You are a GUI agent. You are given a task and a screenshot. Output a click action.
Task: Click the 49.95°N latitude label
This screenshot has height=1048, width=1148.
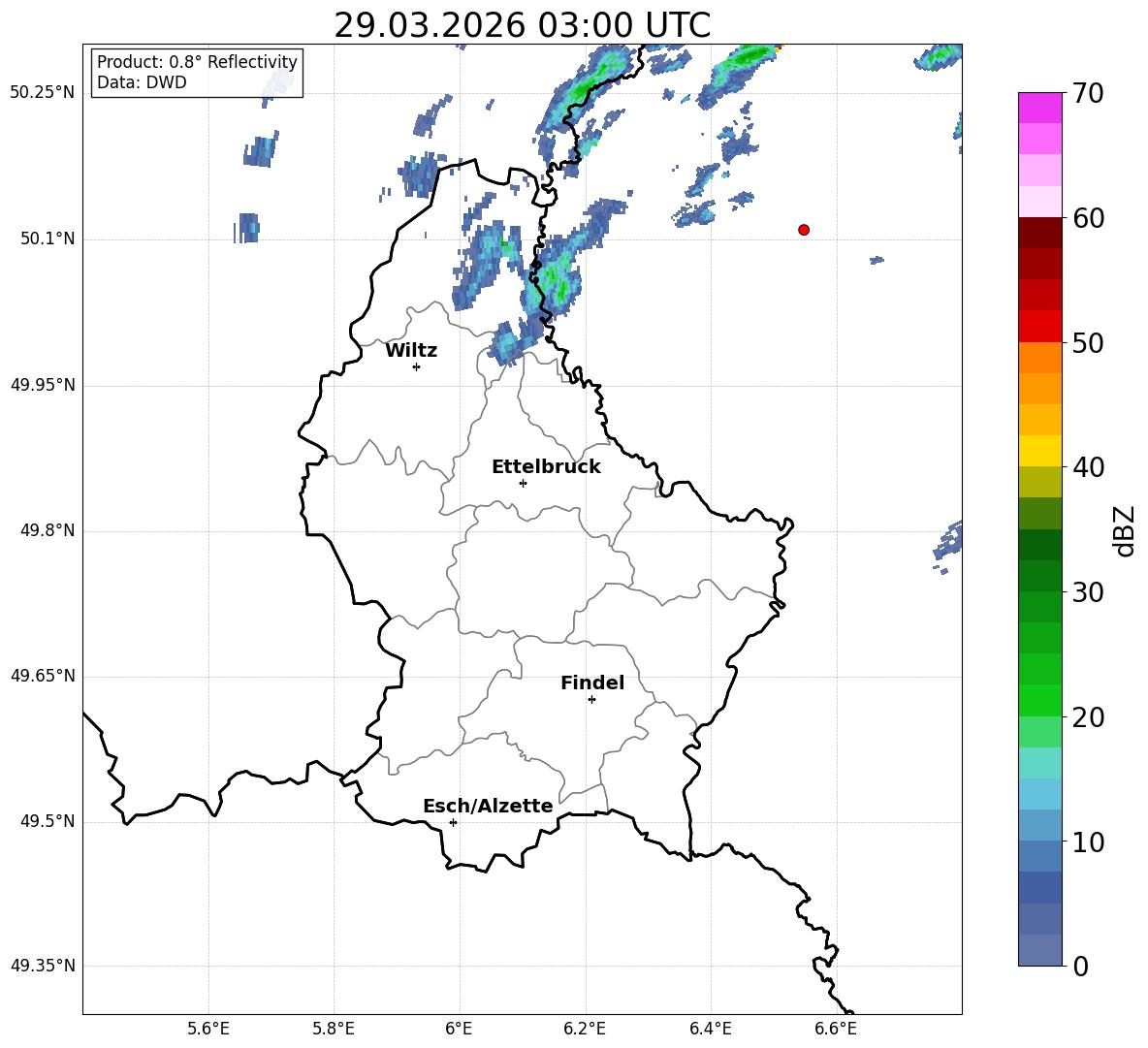point(43,384)
